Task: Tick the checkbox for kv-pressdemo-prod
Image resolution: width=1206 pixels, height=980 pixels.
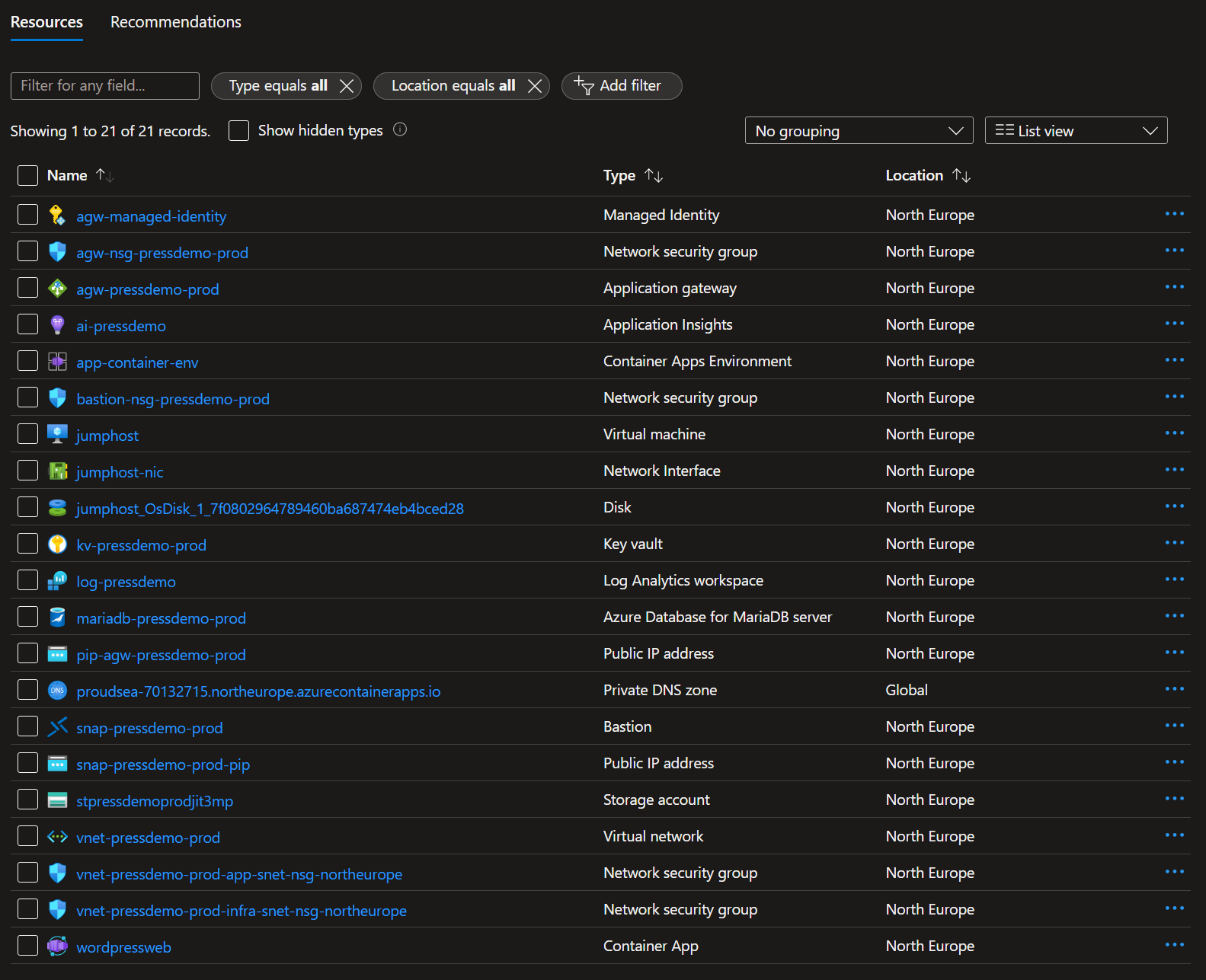Action: click(27, 544)
